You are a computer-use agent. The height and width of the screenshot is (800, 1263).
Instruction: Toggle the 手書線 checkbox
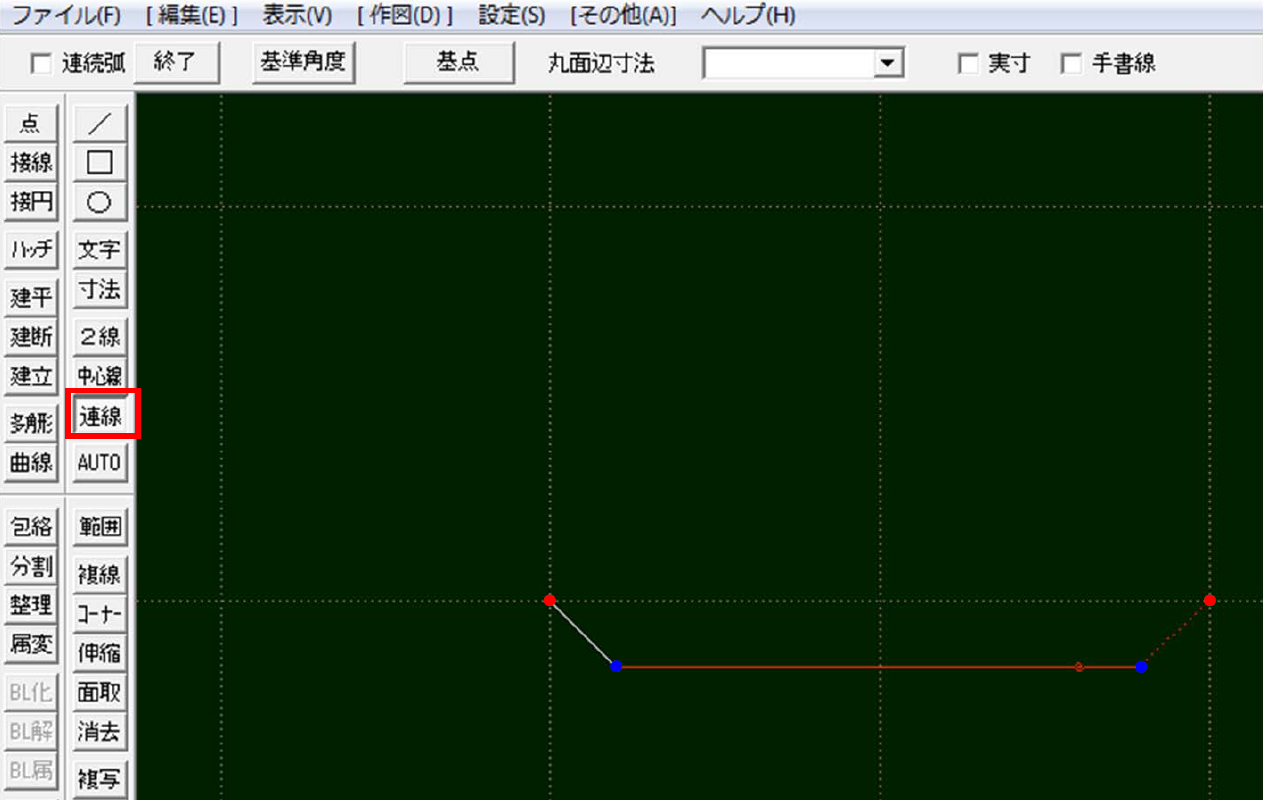pyautogui.click(x=1071, y=64)
